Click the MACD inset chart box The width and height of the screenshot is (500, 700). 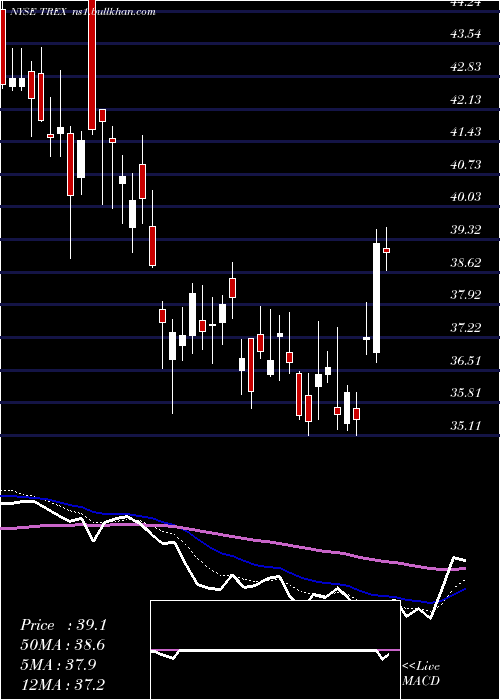coord(275,650)
